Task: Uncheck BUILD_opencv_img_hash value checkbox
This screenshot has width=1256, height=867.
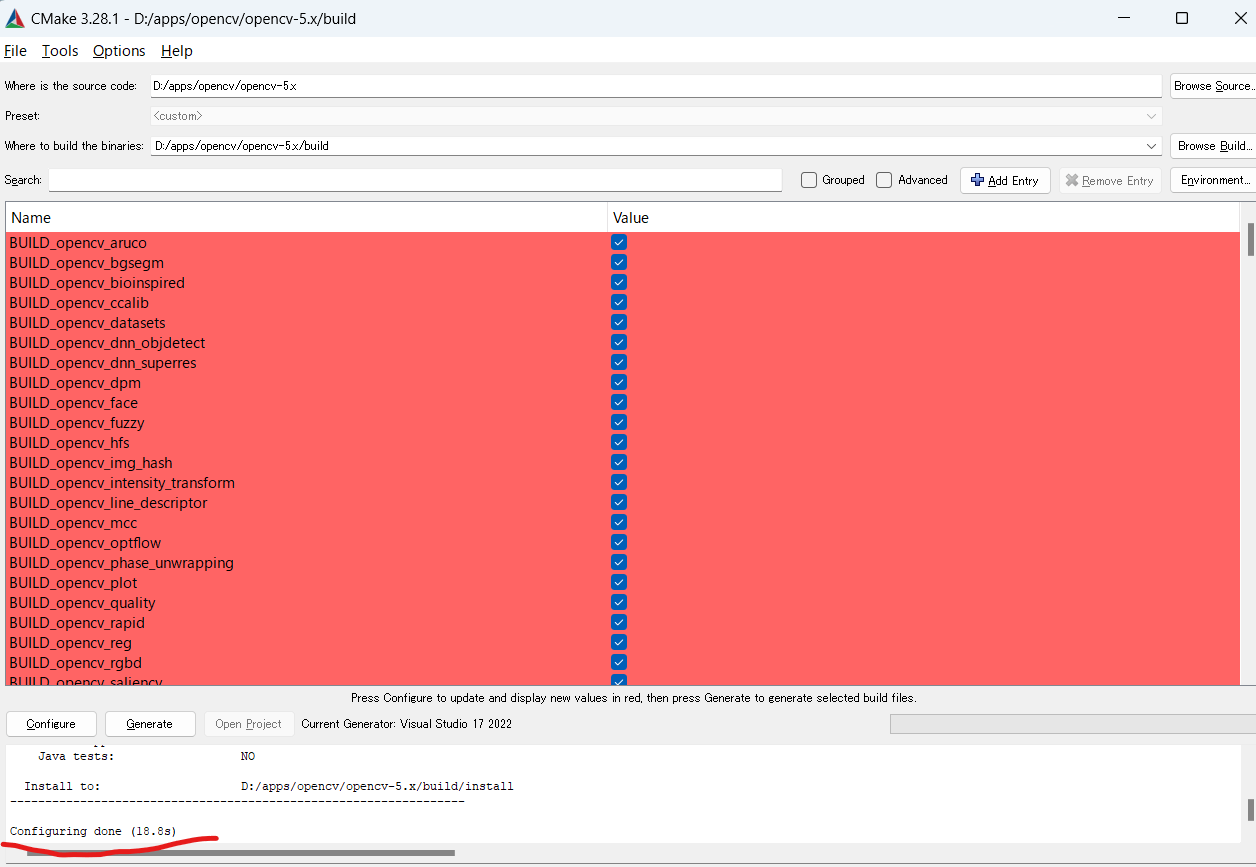Action: tap(619, 462)
